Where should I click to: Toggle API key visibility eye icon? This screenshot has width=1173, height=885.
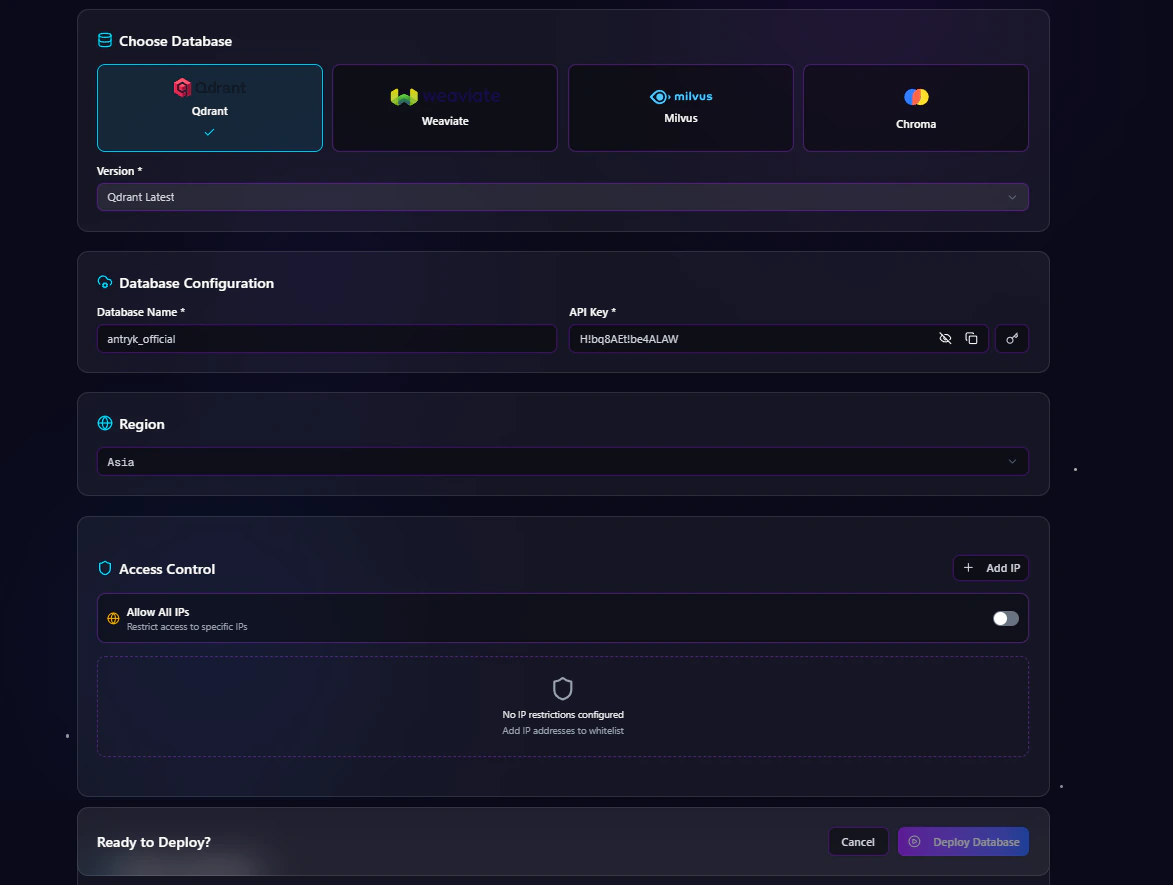pos(946,338)
